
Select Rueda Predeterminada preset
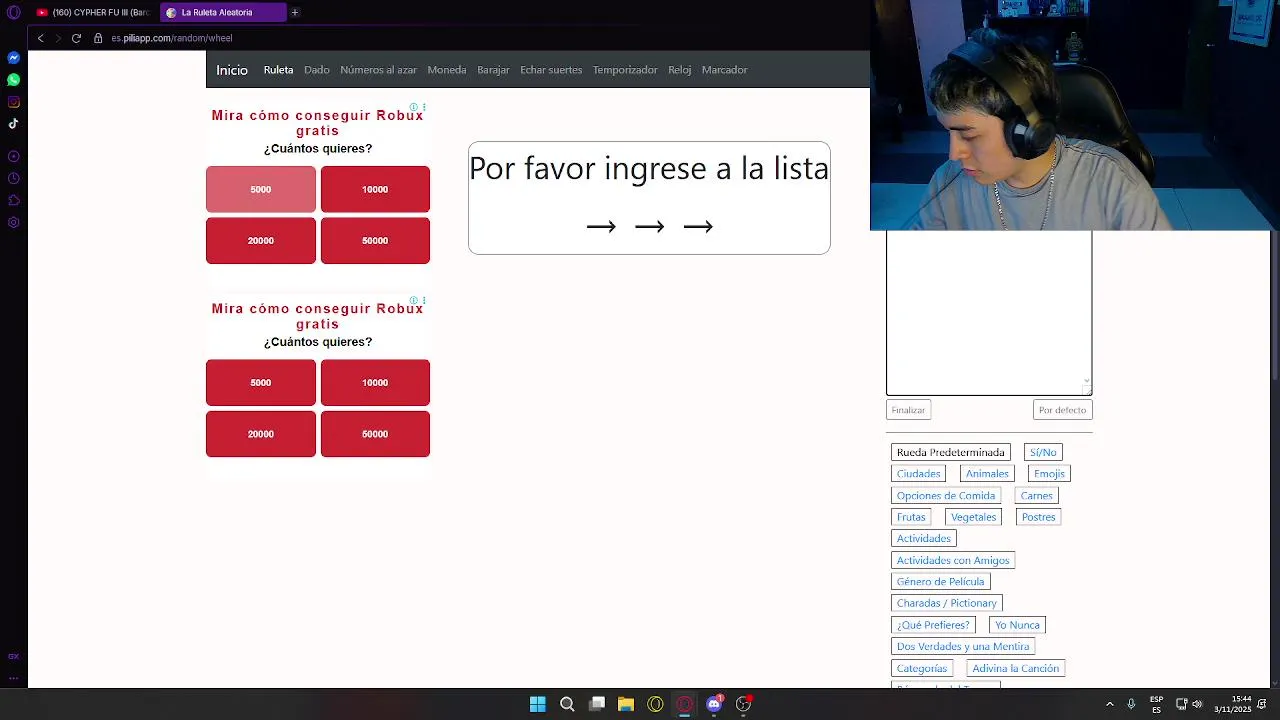point(951,452)
